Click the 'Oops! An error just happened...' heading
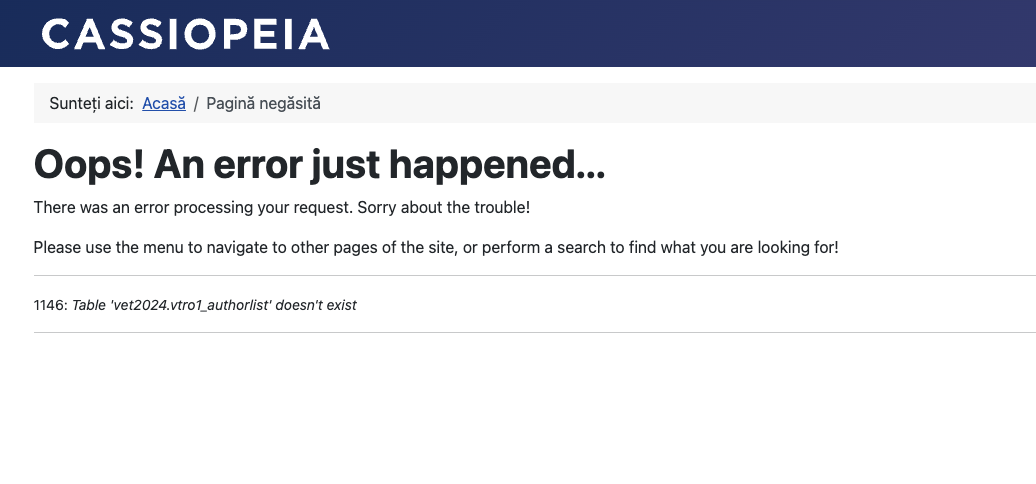The image size is (1036, 484). pyautogui.click(x=319, y=164)
